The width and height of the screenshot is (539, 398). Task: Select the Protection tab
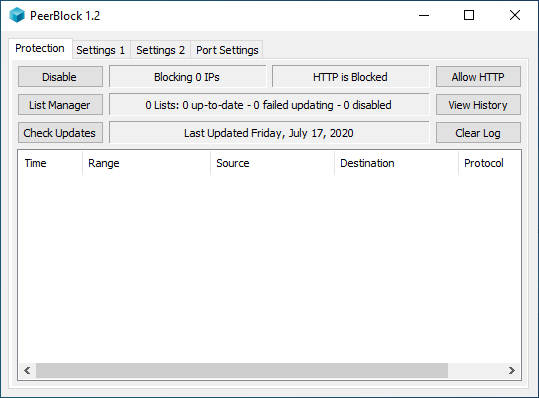click(x=40, y=48)
